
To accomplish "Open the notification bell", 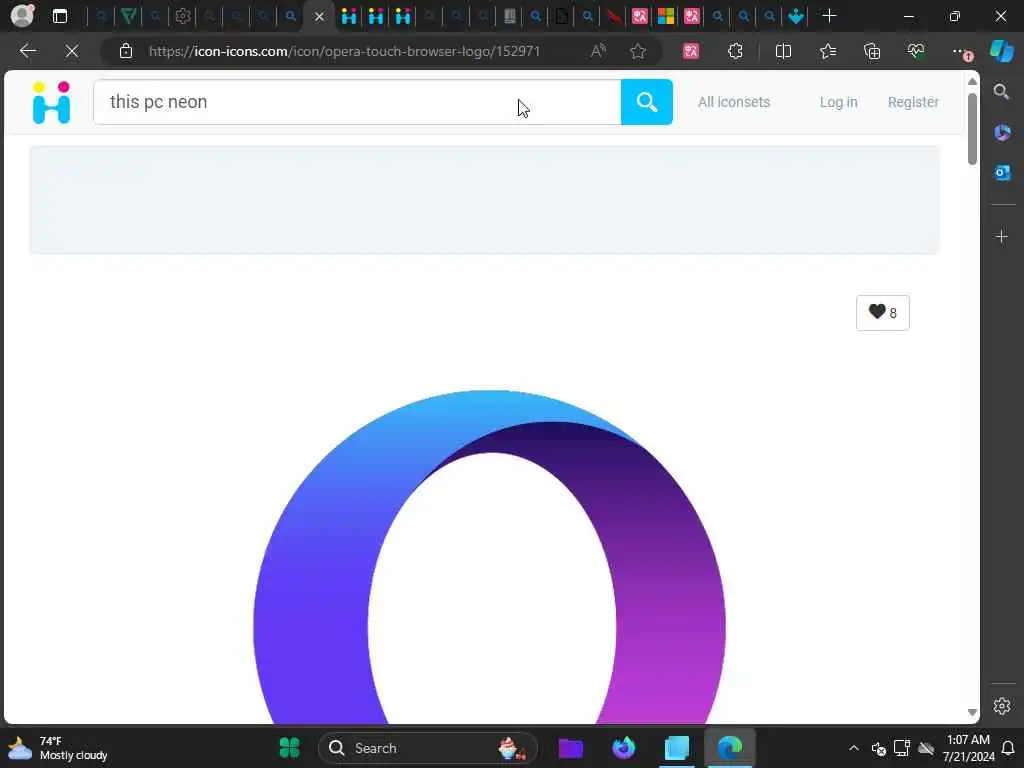I will click(x=1008, y=748).
